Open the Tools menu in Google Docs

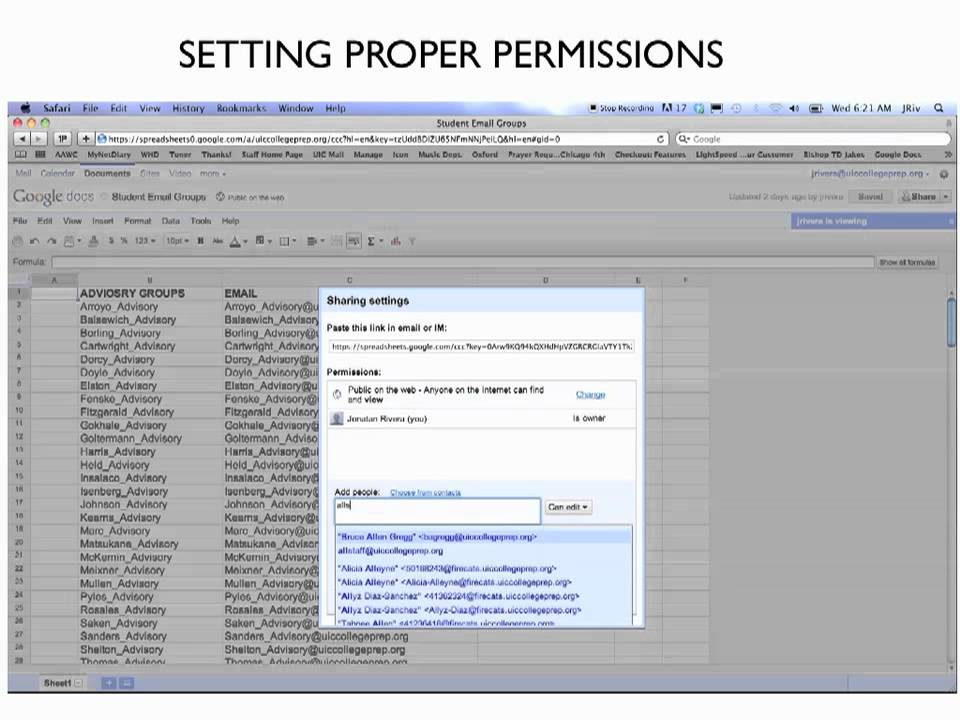pyautogui.click(x=201, y=221)
